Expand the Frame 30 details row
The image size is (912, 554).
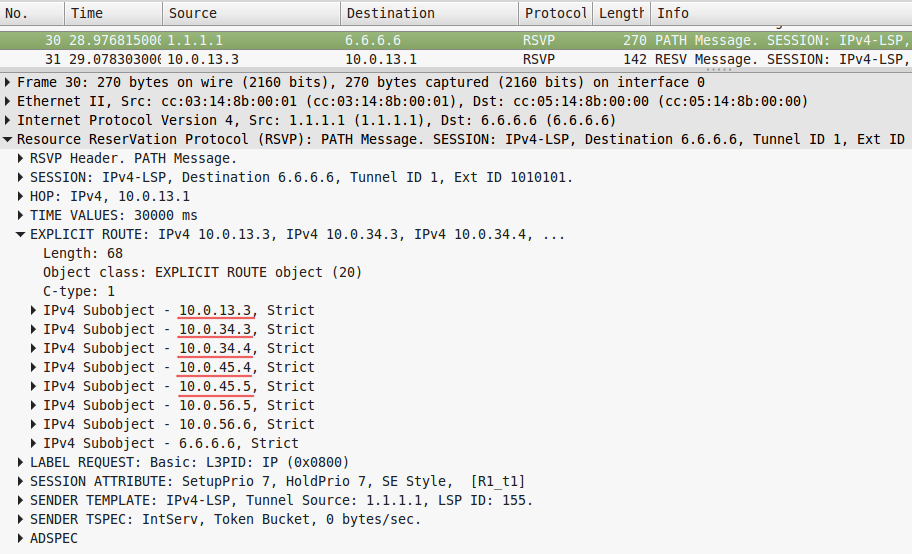click(9, 82)
